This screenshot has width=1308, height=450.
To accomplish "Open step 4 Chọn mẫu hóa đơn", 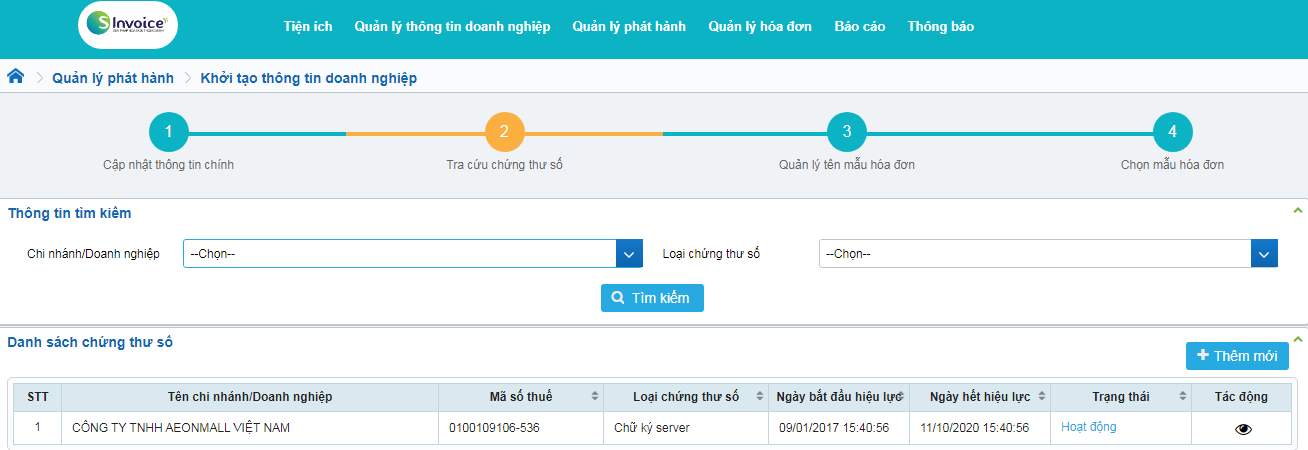I will click(x=1172, y=131).
